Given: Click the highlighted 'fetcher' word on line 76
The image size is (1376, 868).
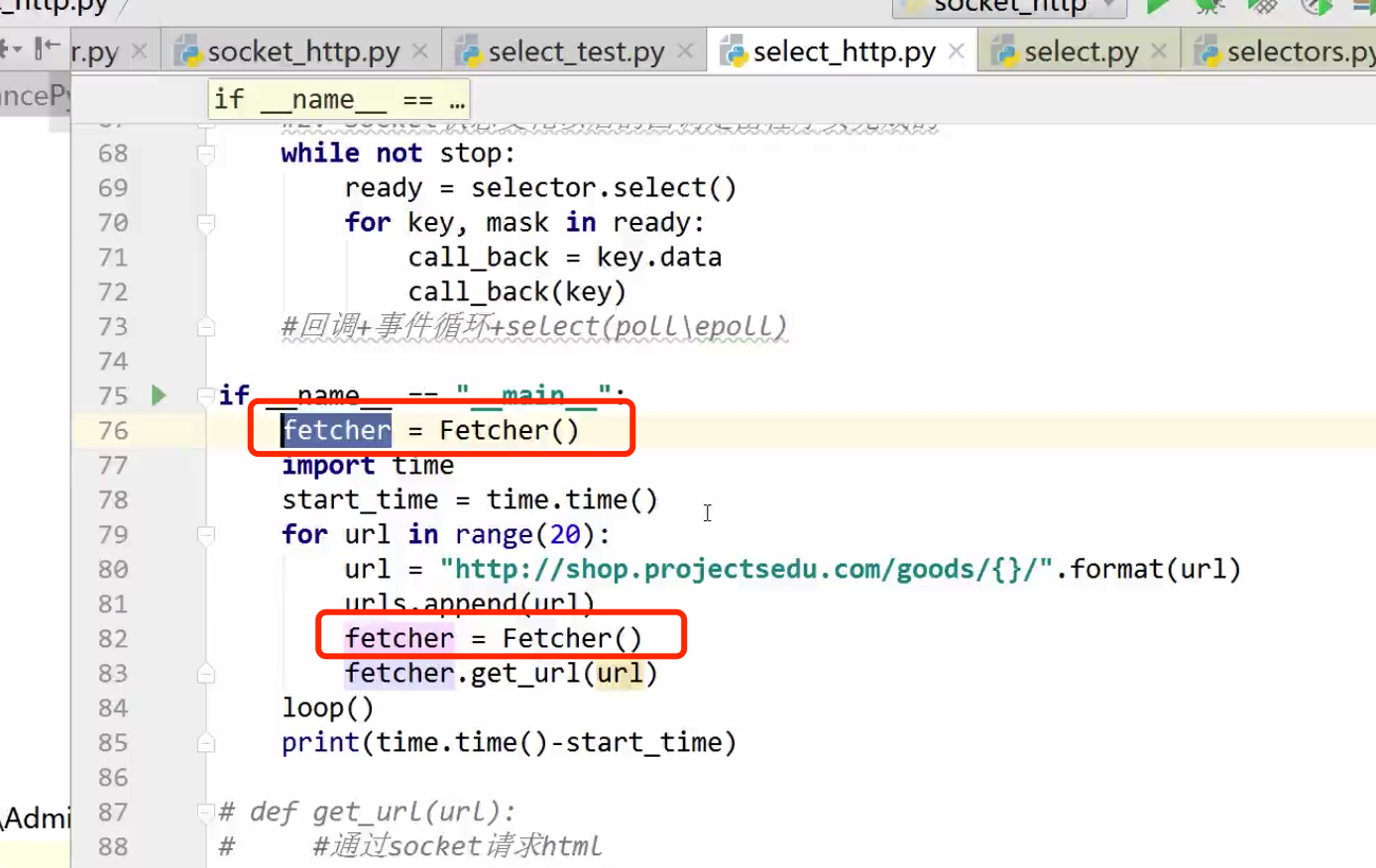Looking at the screenshot, I should pos(337,430).
